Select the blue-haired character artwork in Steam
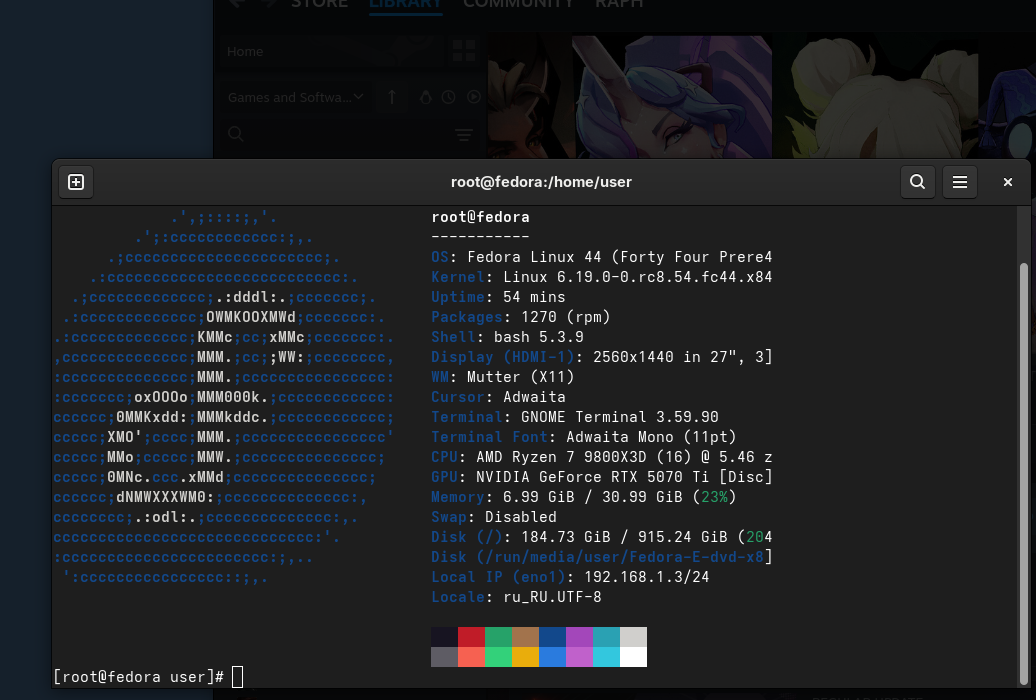Viewport: 1036px width, 700px height. [672, 97]
